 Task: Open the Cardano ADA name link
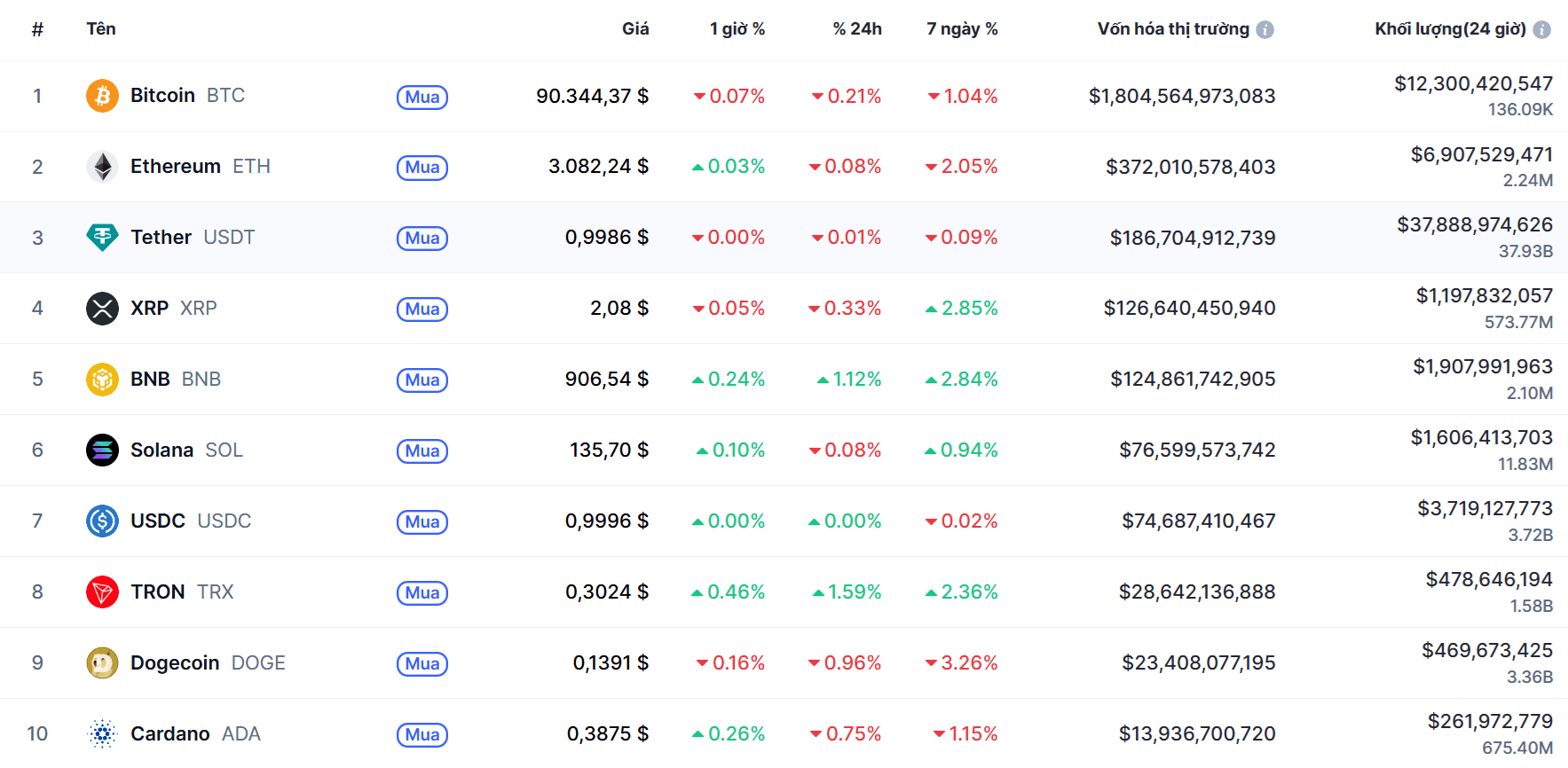pos(195,733)
